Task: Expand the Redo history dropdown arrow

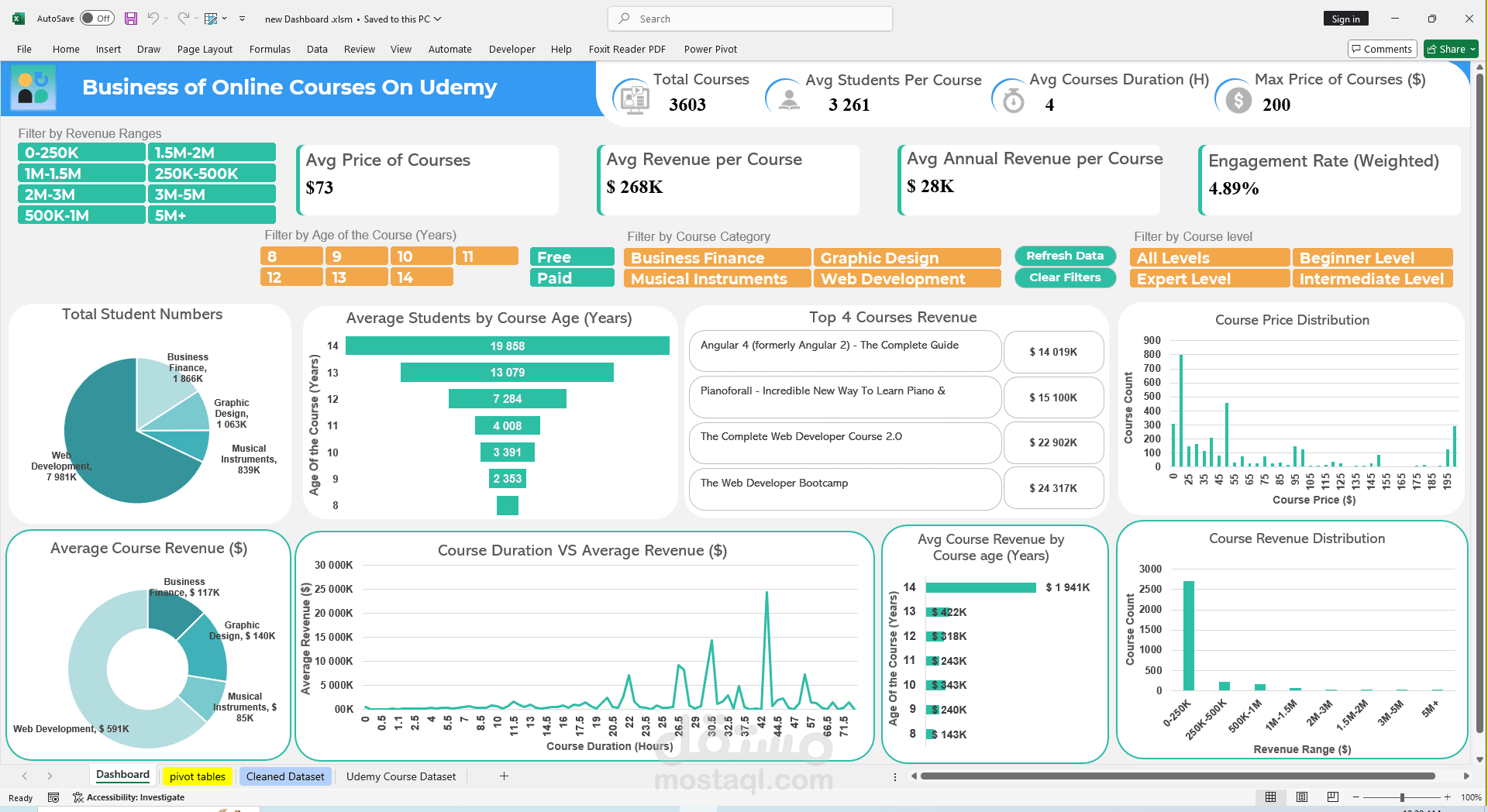Action: [197, 19]
